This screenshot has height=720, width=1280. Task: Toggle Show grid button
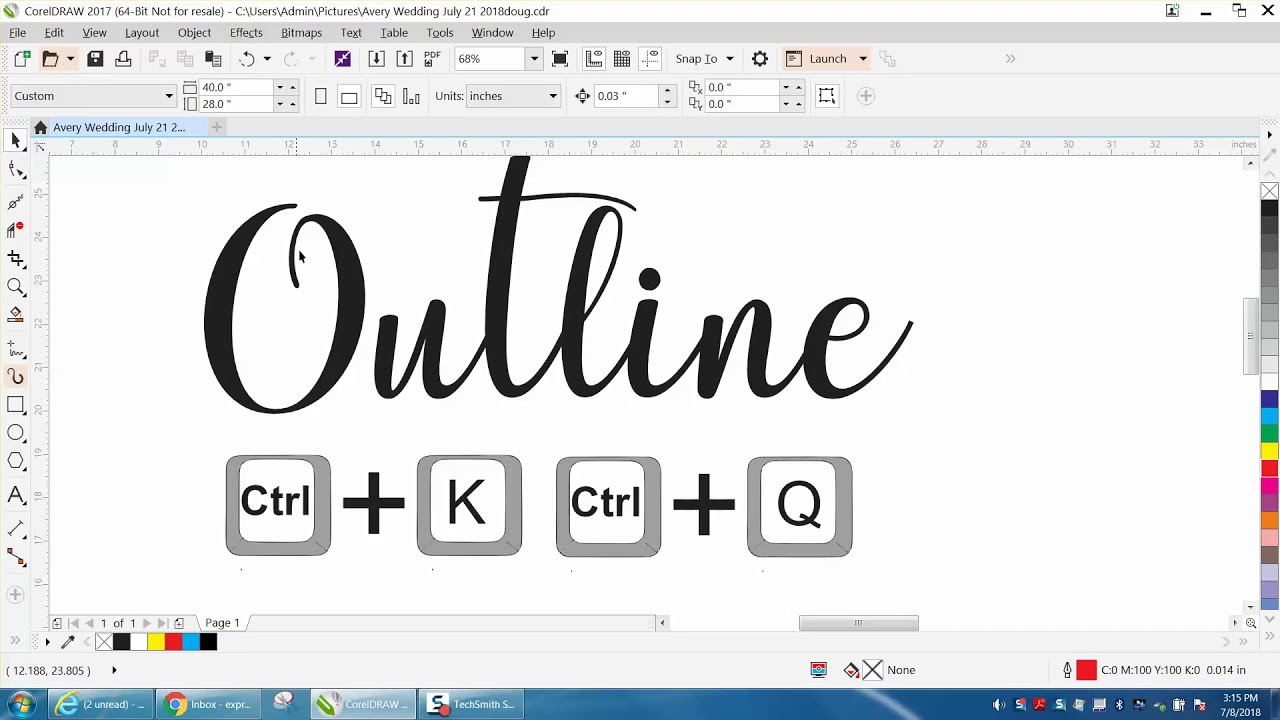click(x=622, y=59)
